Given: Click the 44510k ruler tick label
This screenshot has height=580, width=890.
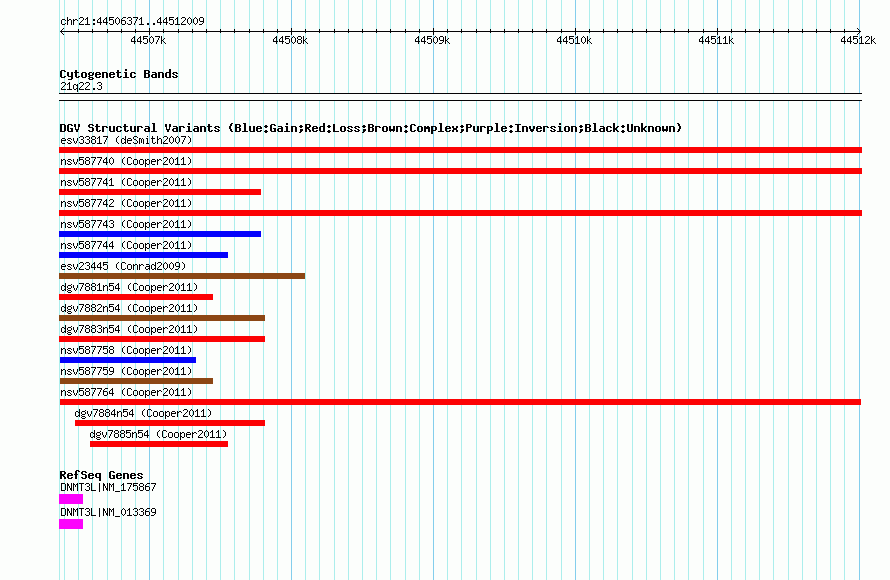Looking at the screenshot, I should (x=574, y=40).
